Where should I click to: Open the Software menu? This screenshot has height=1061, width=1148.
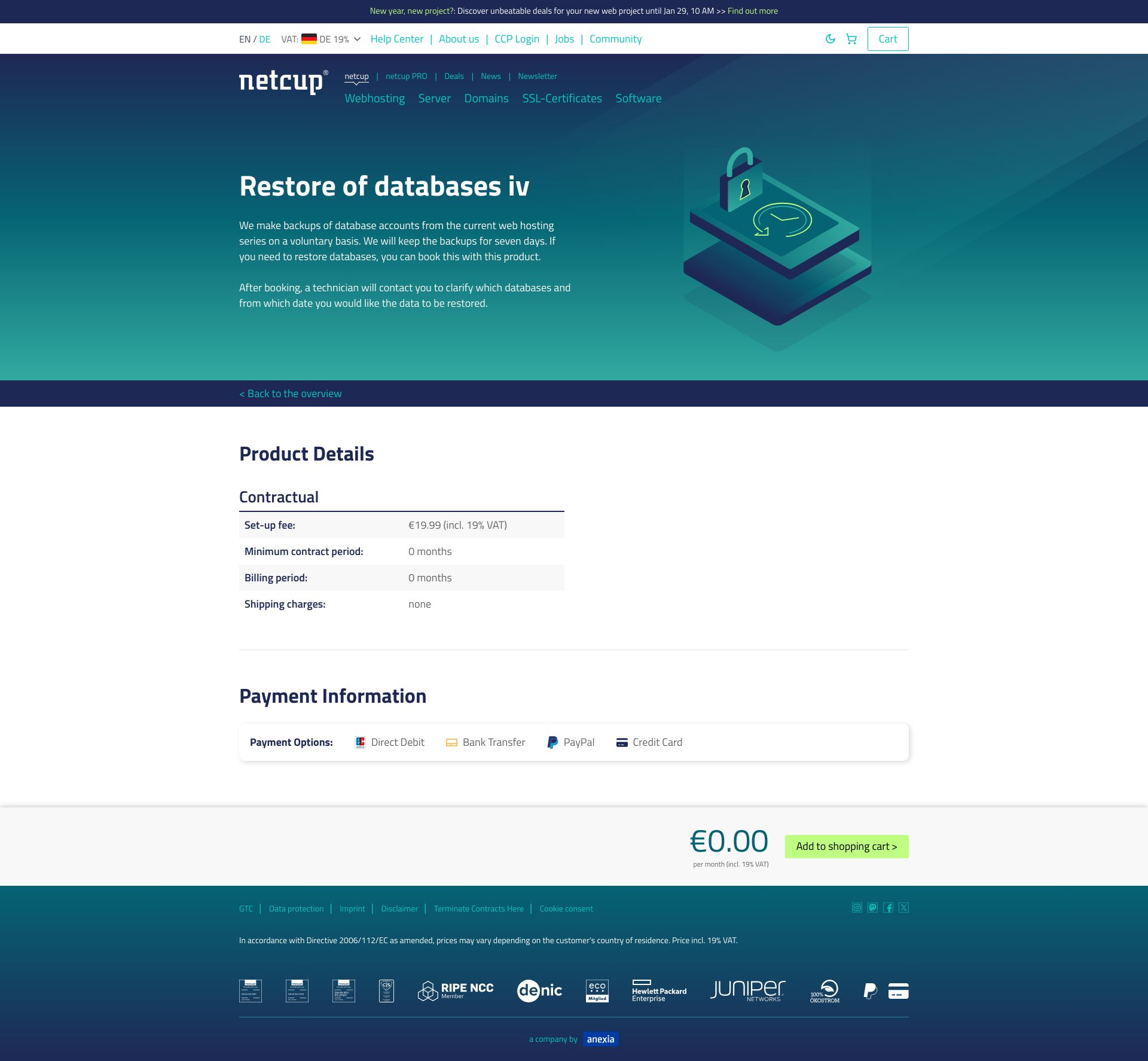[x=639, y=99]
